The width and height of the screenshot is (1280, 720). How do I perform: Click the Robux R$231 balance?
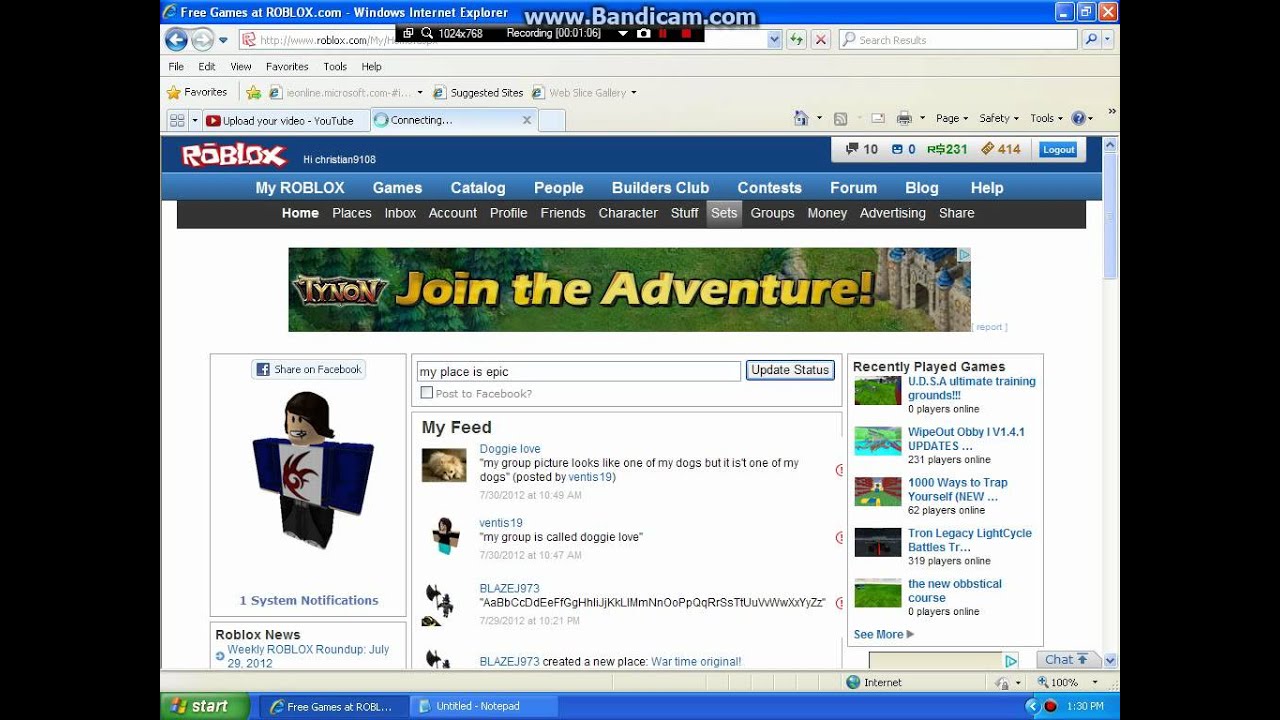[947, 149]
